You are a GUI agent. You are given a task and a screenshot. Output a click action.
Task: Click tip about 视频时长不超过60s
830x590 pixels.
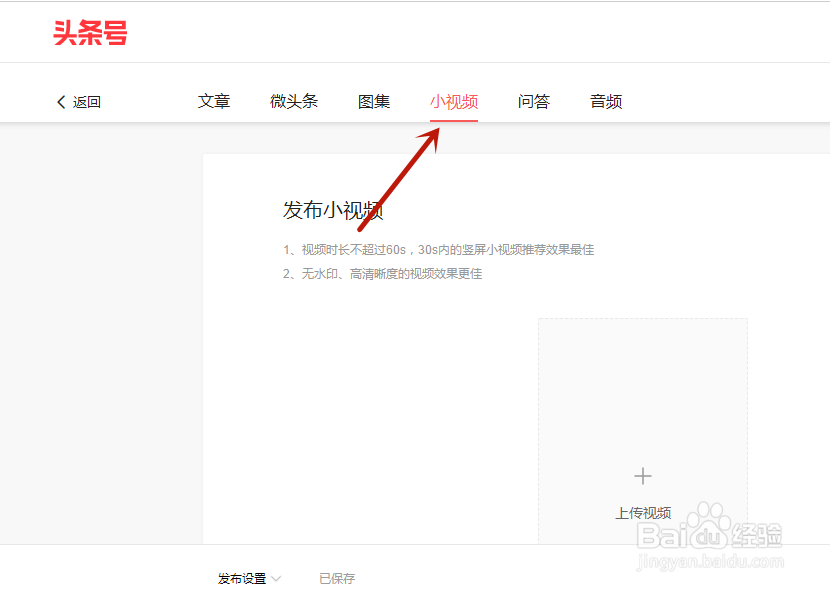[x=438, y=250]
